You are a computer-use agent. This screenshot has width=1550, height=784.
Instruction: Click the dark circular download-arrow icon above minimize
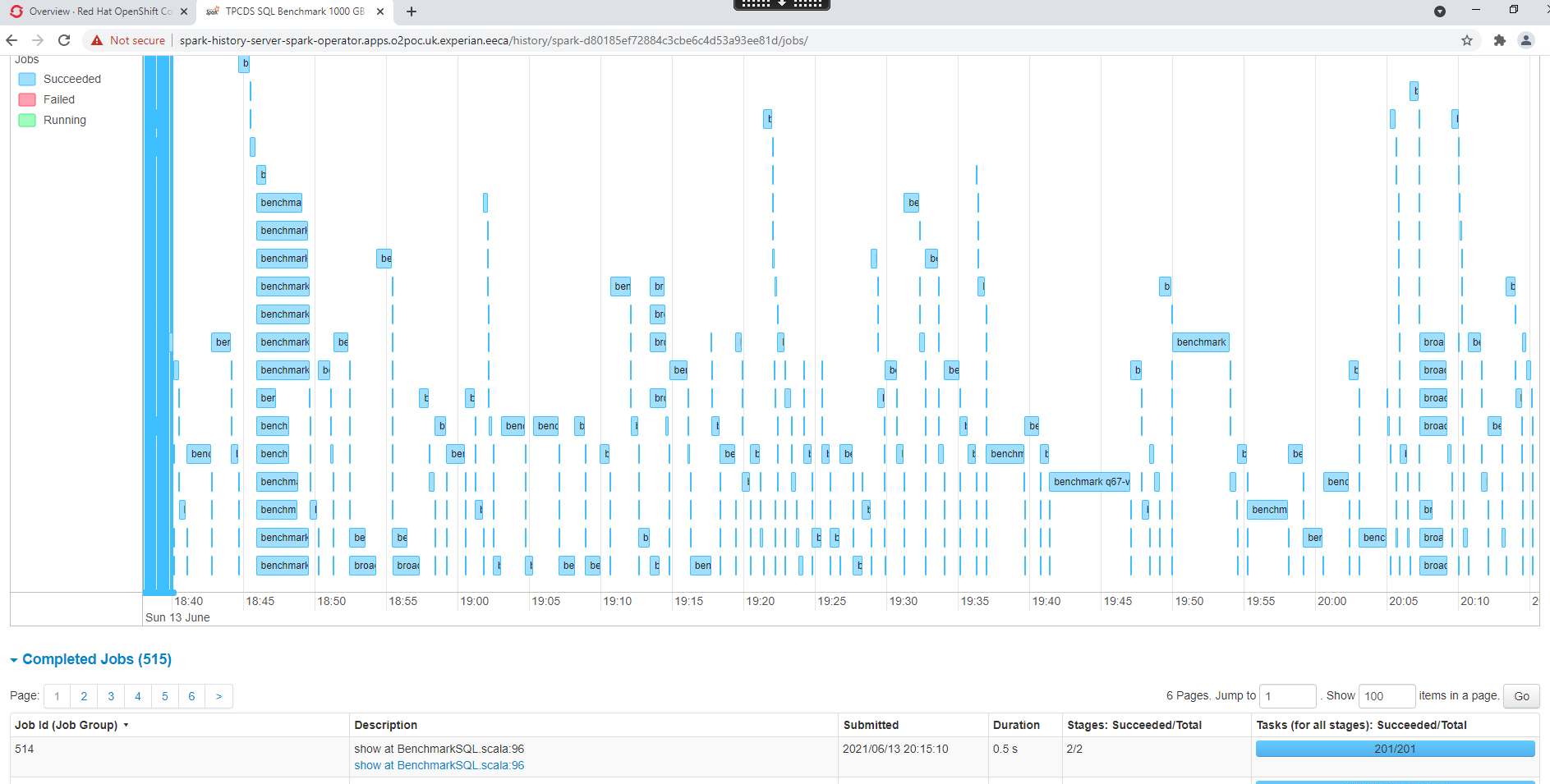point(1440,11)
